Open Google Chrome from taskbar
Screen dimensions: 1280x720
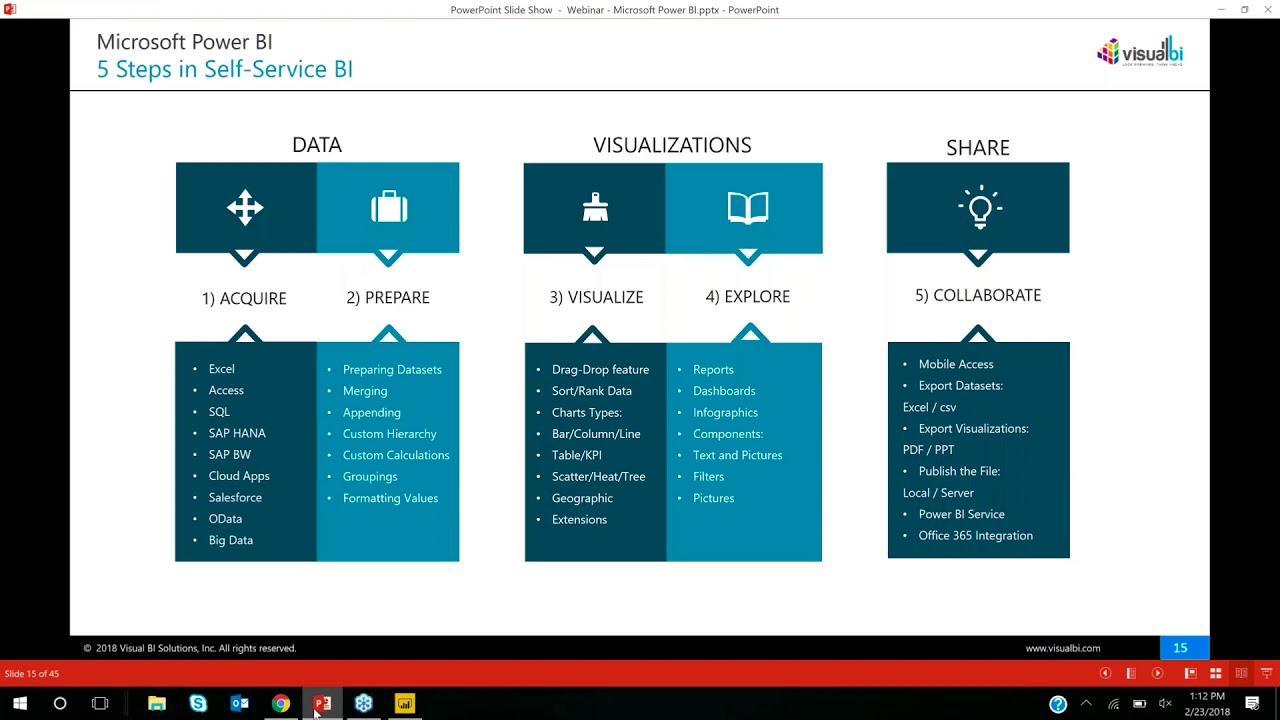pos(281,704)
